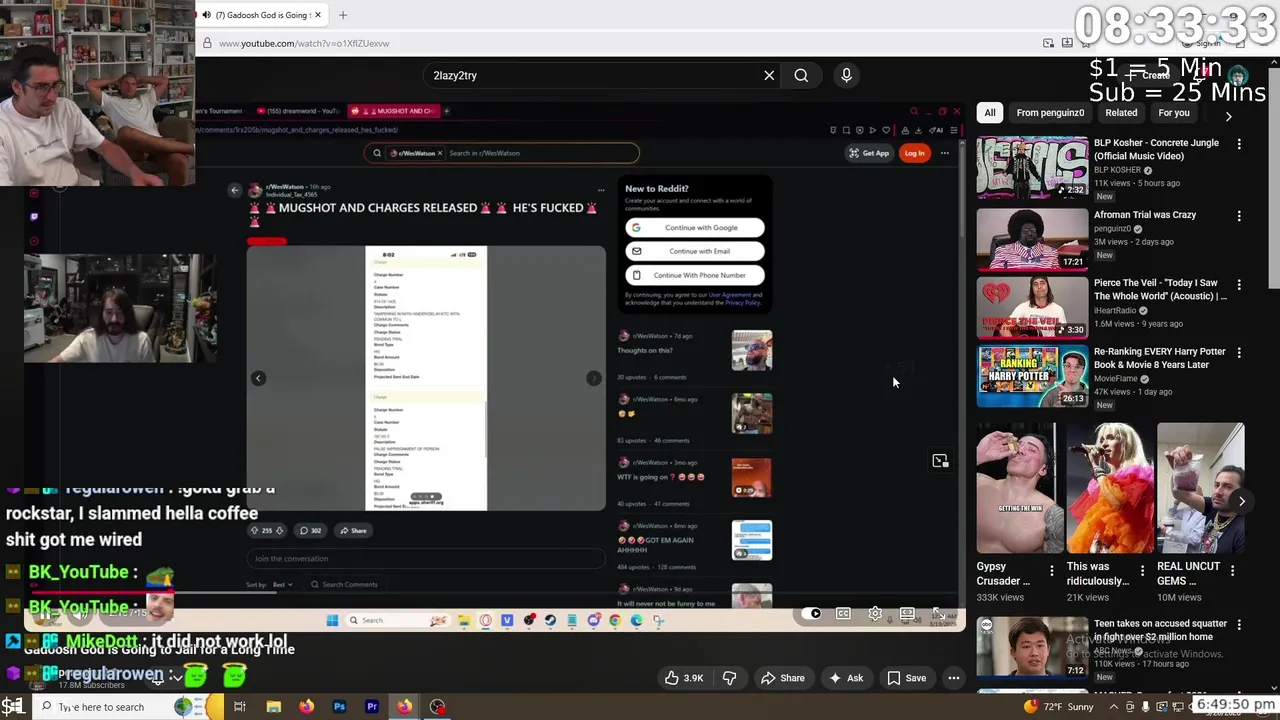Open options for Afroman Trial video

pyautogui.click(x=1239, y=216)
